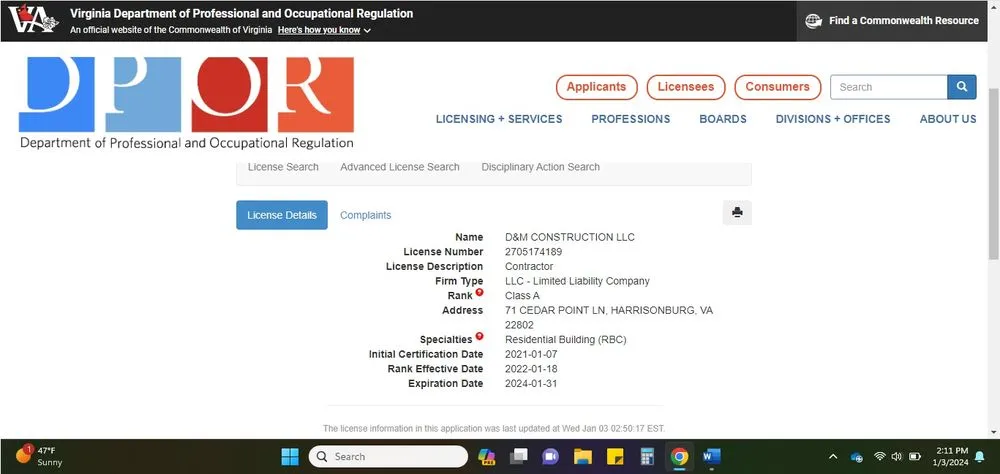The width and height of the screenshot is (1000, 474).
Task: Click the help icon next to Rank
Action: [x=479, y=293]
